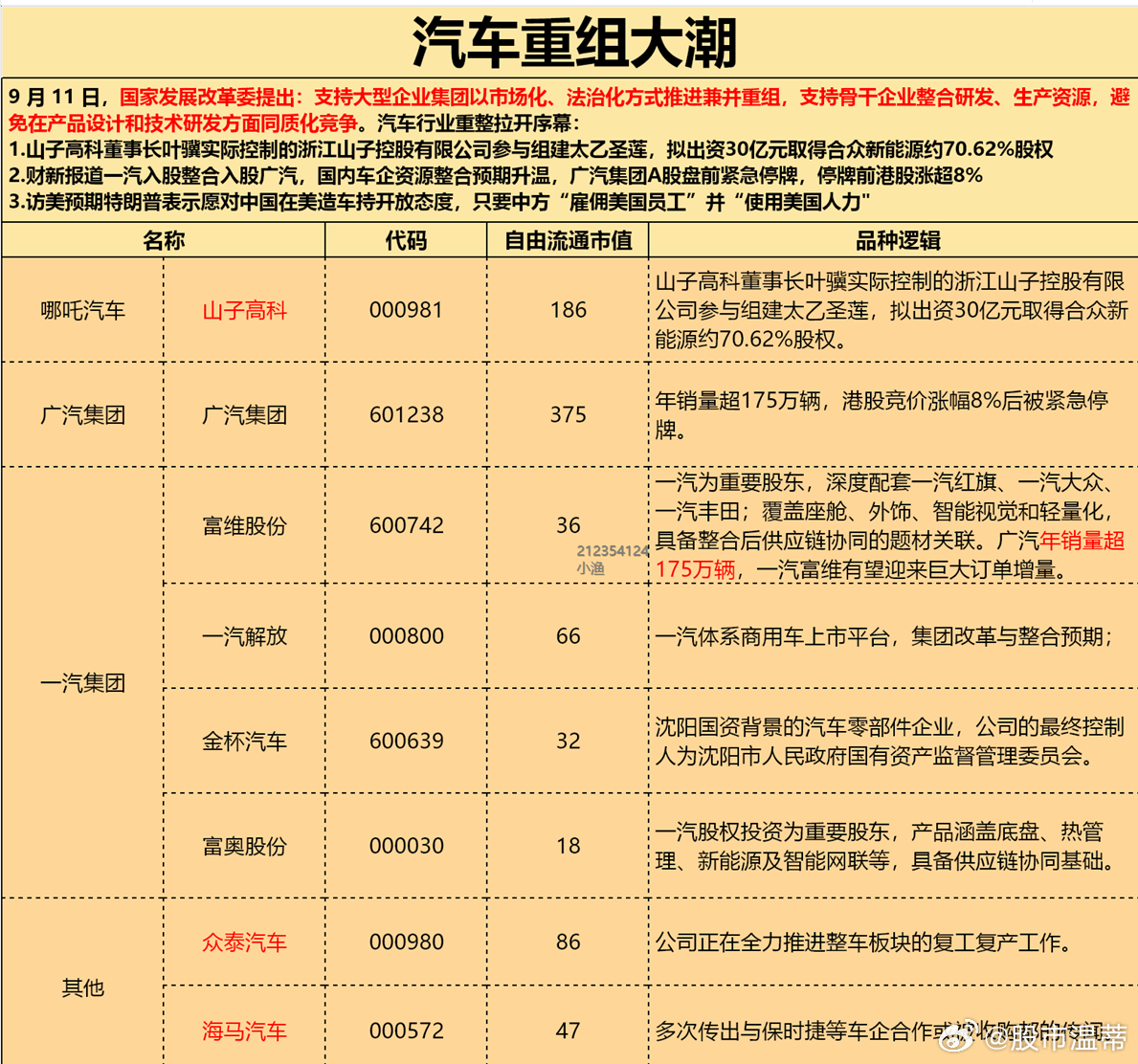Image resolution: width=1138 pixels, height=1064 pixels.
Task: Click note 2 about 财新报道一汽入股
Action: [x=496, y=175]
